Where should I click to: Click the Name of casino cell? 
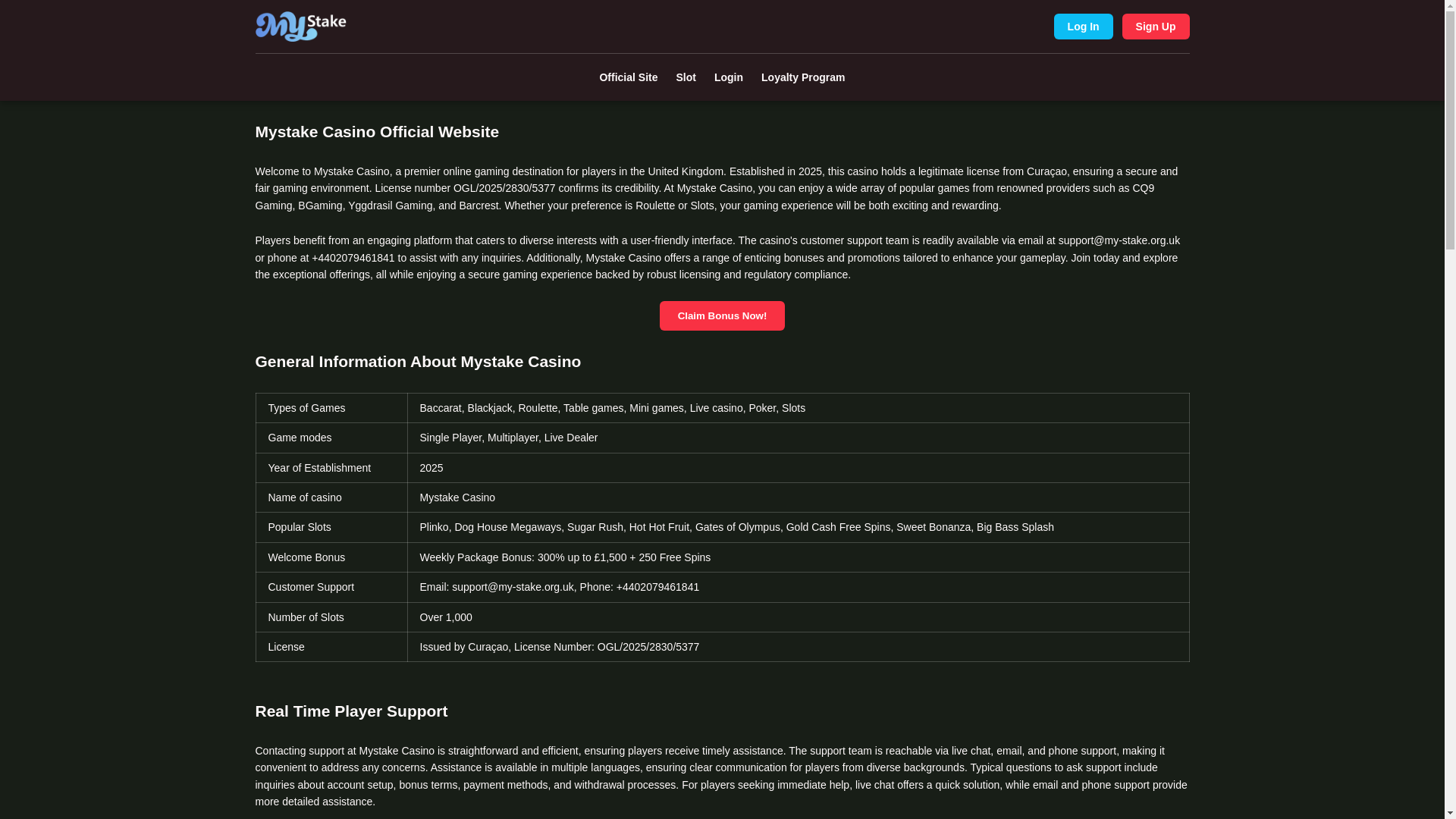tap(331, 497)
